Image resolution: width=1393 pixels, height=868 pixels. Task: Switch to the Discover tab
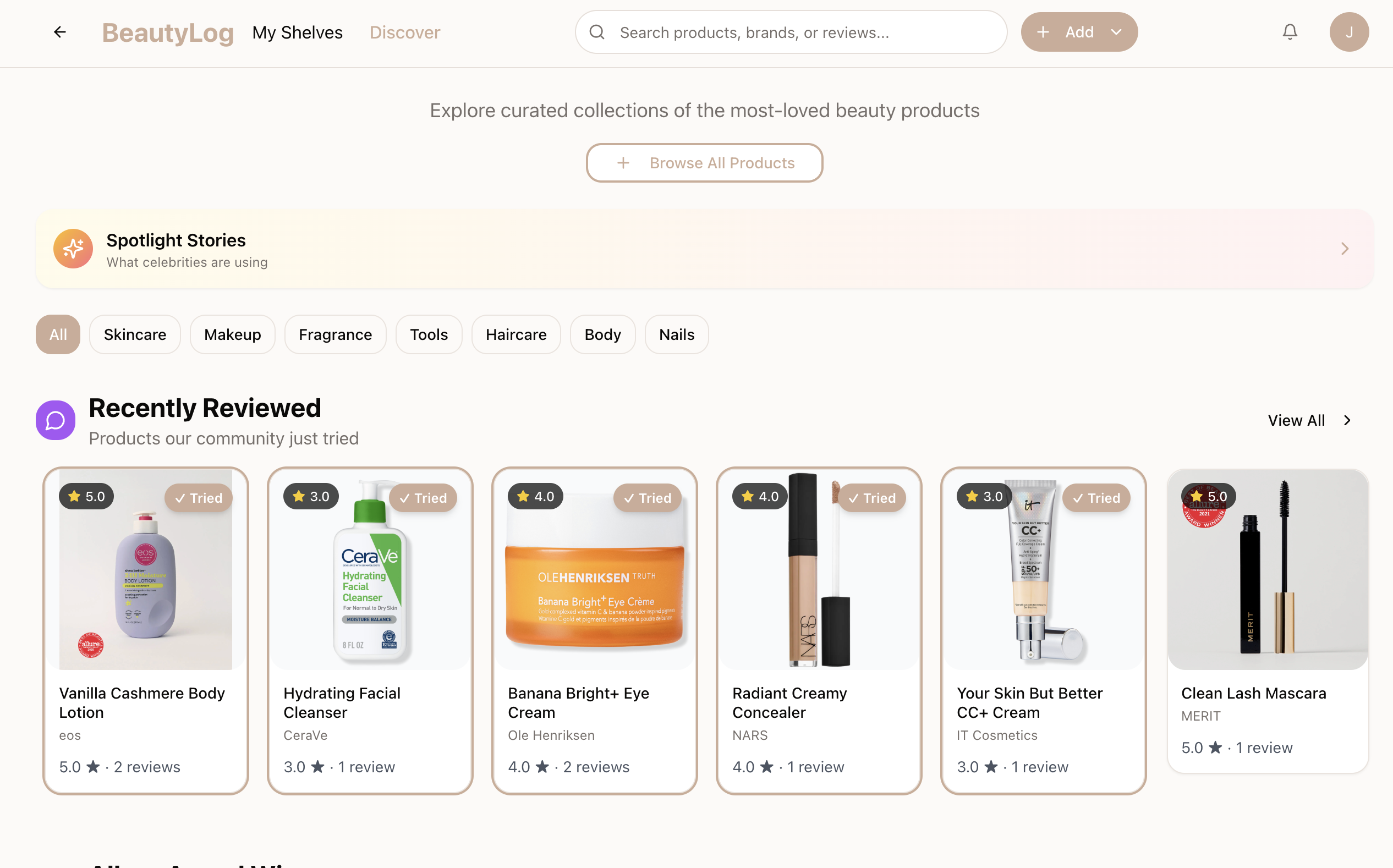[405, 31]
